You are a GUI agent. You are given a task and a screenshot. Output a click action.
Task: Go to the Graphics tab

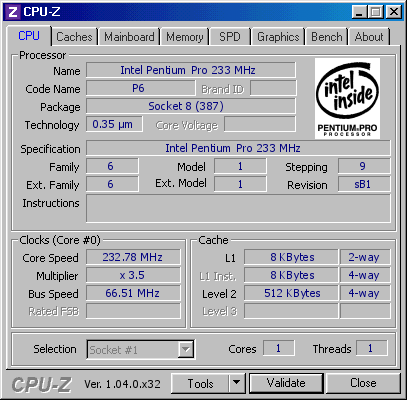[x=278, y=37]
